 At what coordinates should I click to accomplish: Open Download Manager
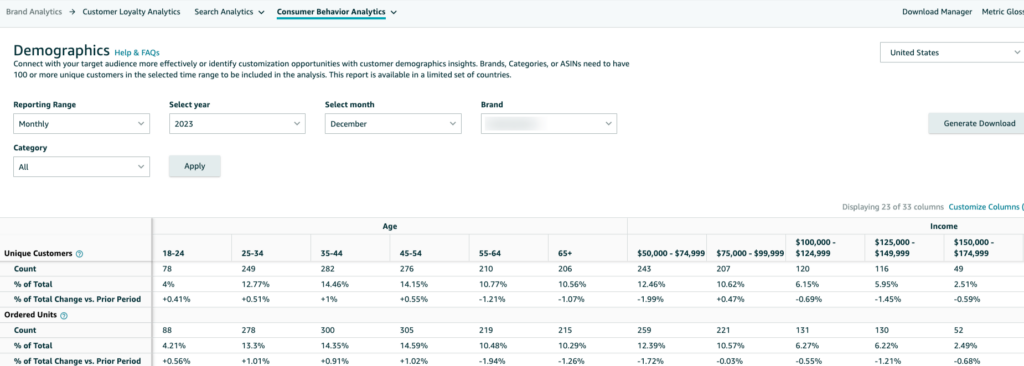pyautogui.click(x=937, y=12)
